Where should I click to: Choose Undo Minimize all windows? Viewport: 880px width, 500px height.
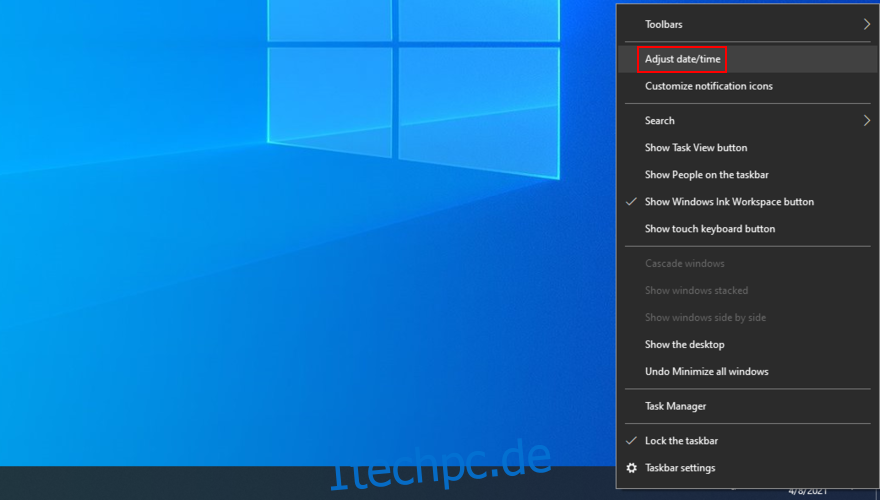(748, 371)
